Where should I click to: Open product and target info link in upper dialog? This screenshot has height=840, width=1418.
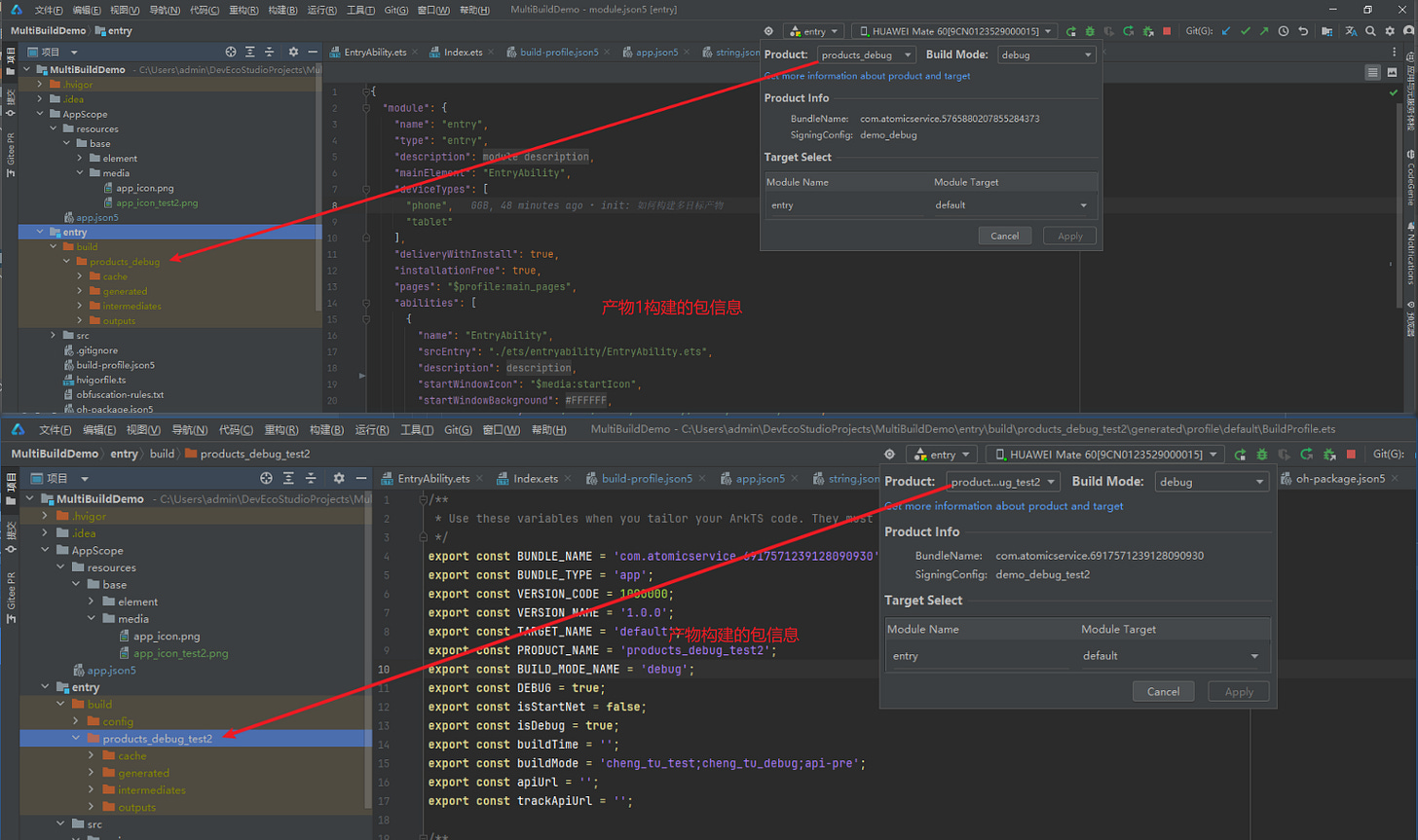867,76
